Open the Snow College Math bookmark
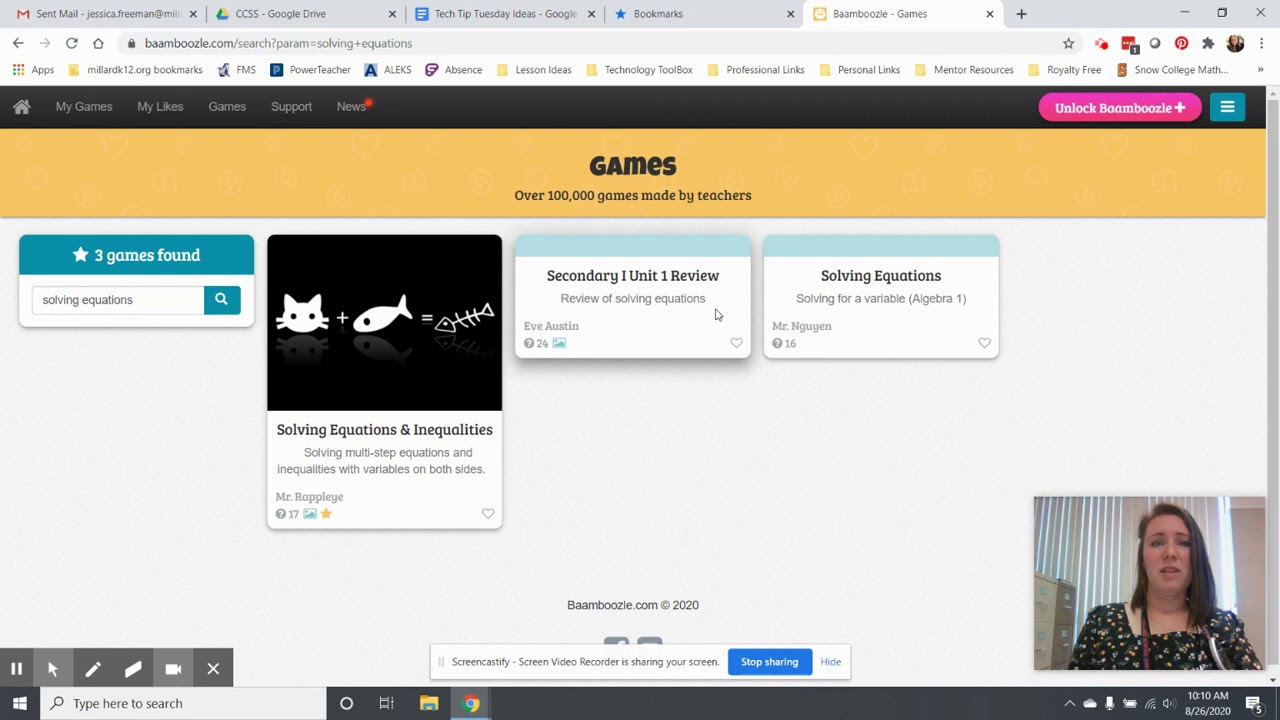 coord(1172,70)
